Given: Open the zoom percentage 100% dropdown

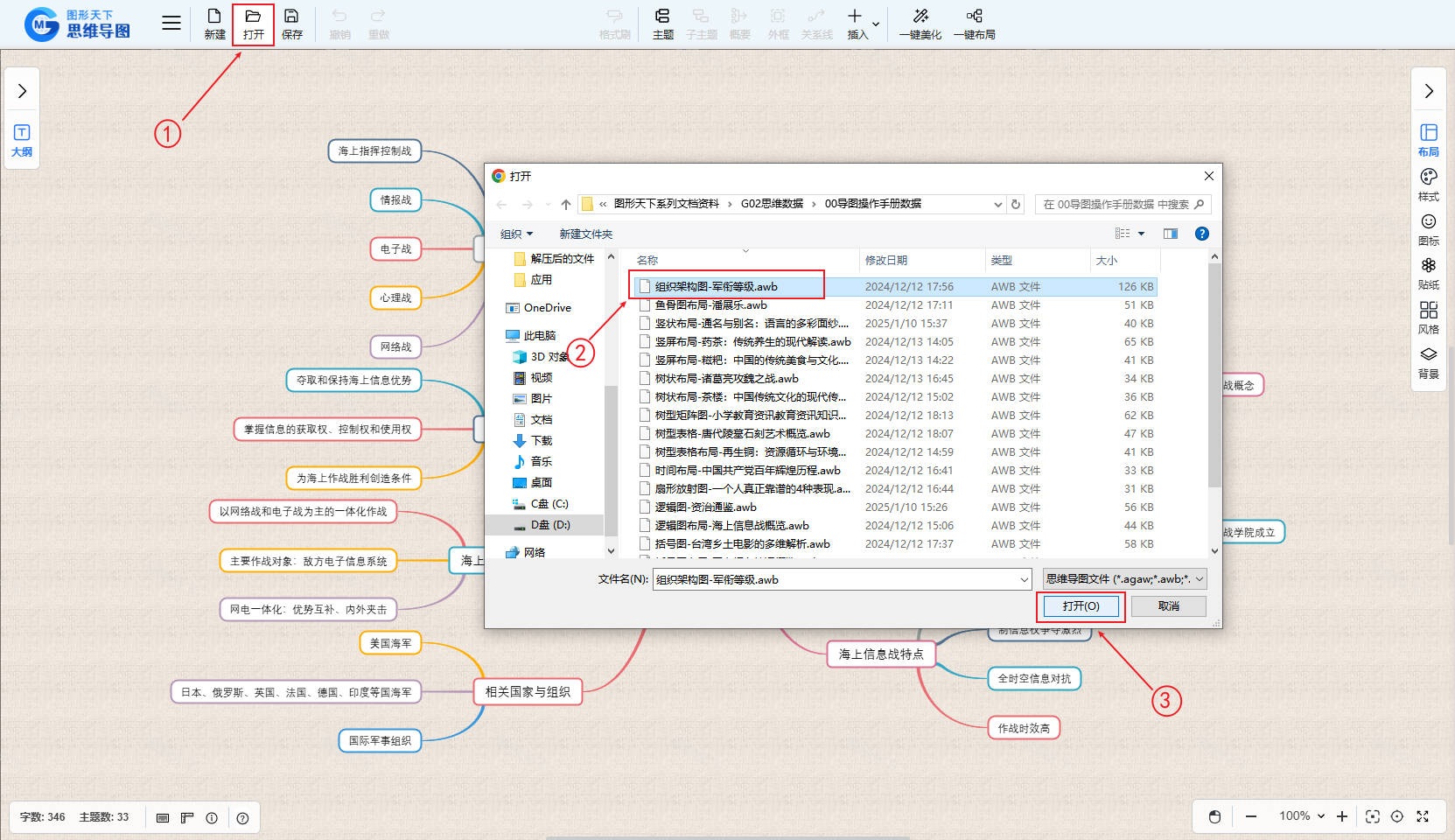Looking at the screenshot, I should click(x=1301, y=816).
